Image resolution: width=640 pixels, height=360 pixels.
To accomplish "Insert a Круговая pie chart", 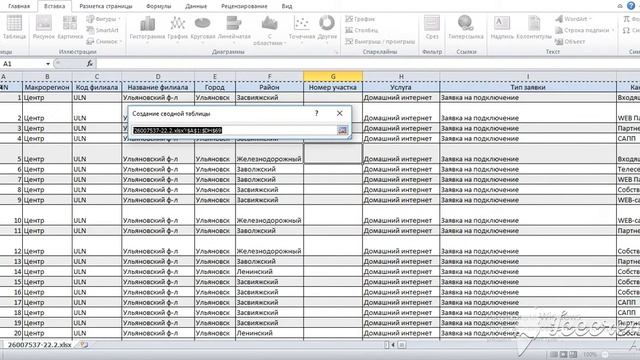I will coord(203,29).
